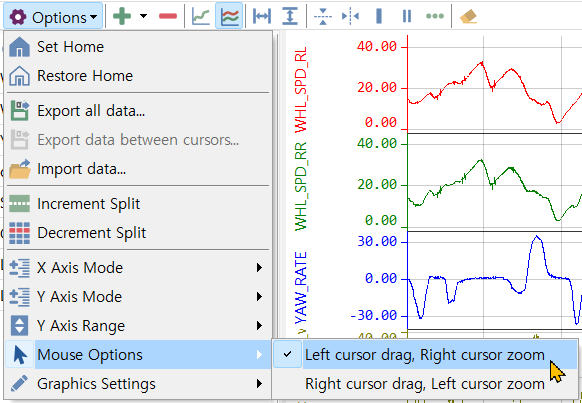The width and height of the screenshot is (582, 403).
Task: Click the red 40.00 axis value
Action: pyautogui.click(x=377, y=47)
